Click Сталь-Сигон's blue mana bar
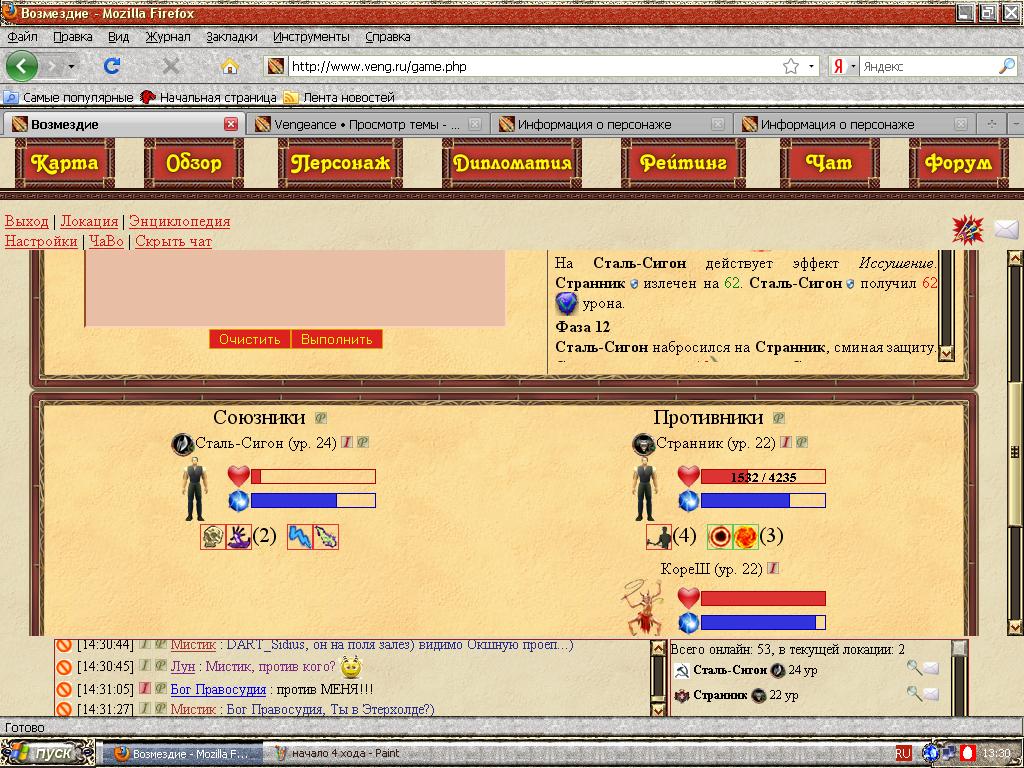 313,501
